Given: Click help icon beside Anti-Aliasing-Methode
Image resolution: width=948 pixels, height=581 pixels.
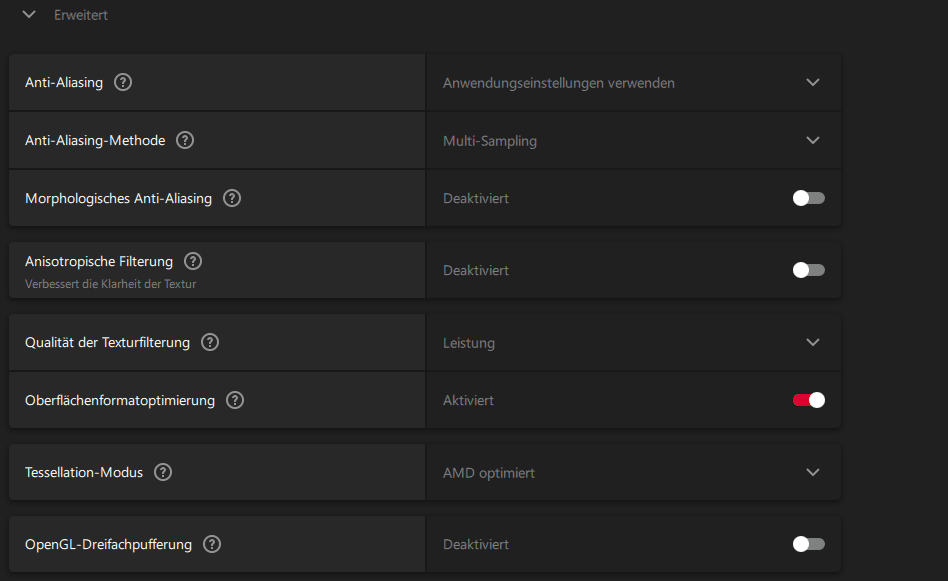Looking at the screenshot, I should (x=185, y=140).
